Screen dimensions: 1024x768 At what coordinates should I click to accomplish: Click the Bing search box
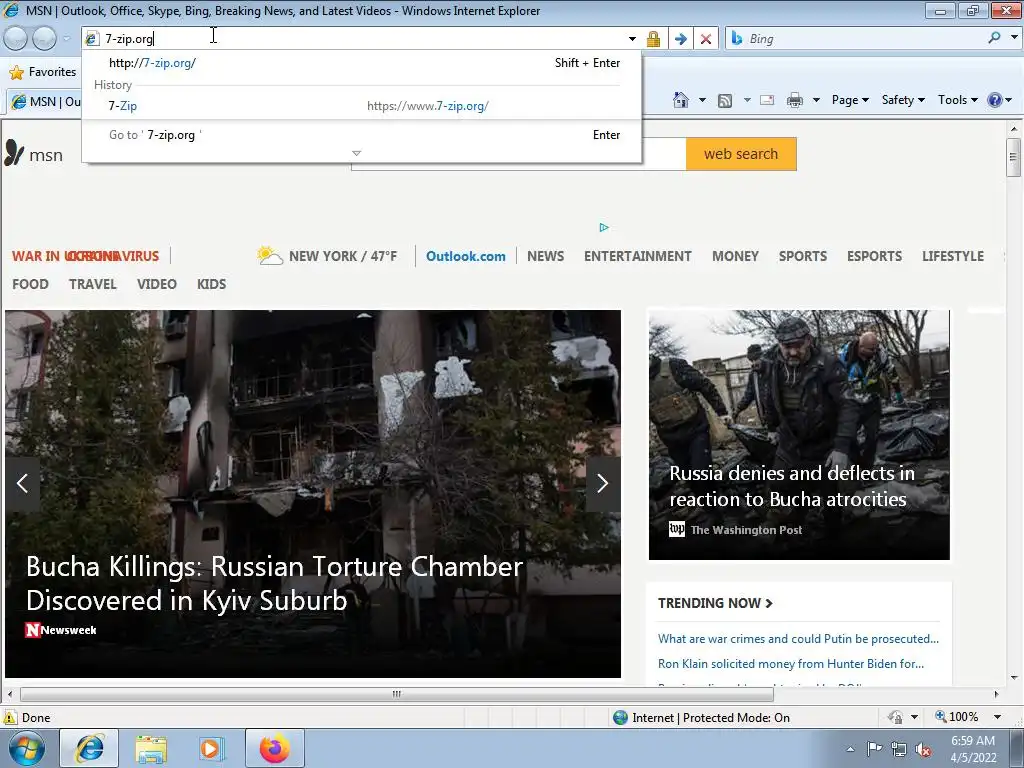[x=863, y=39]
